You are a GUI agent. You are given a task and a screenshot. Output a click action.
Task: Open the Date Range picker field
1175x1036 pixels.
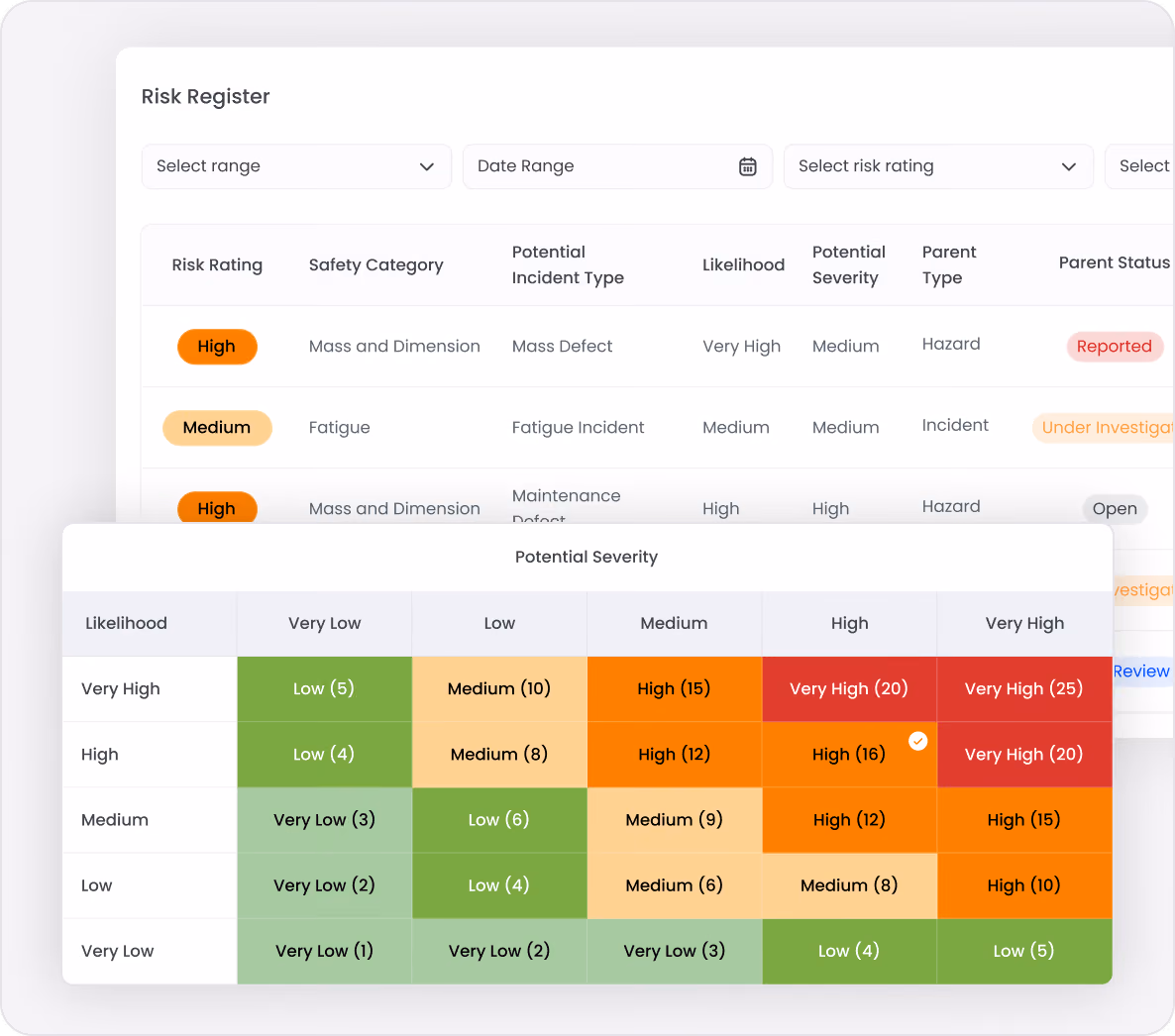616,166
